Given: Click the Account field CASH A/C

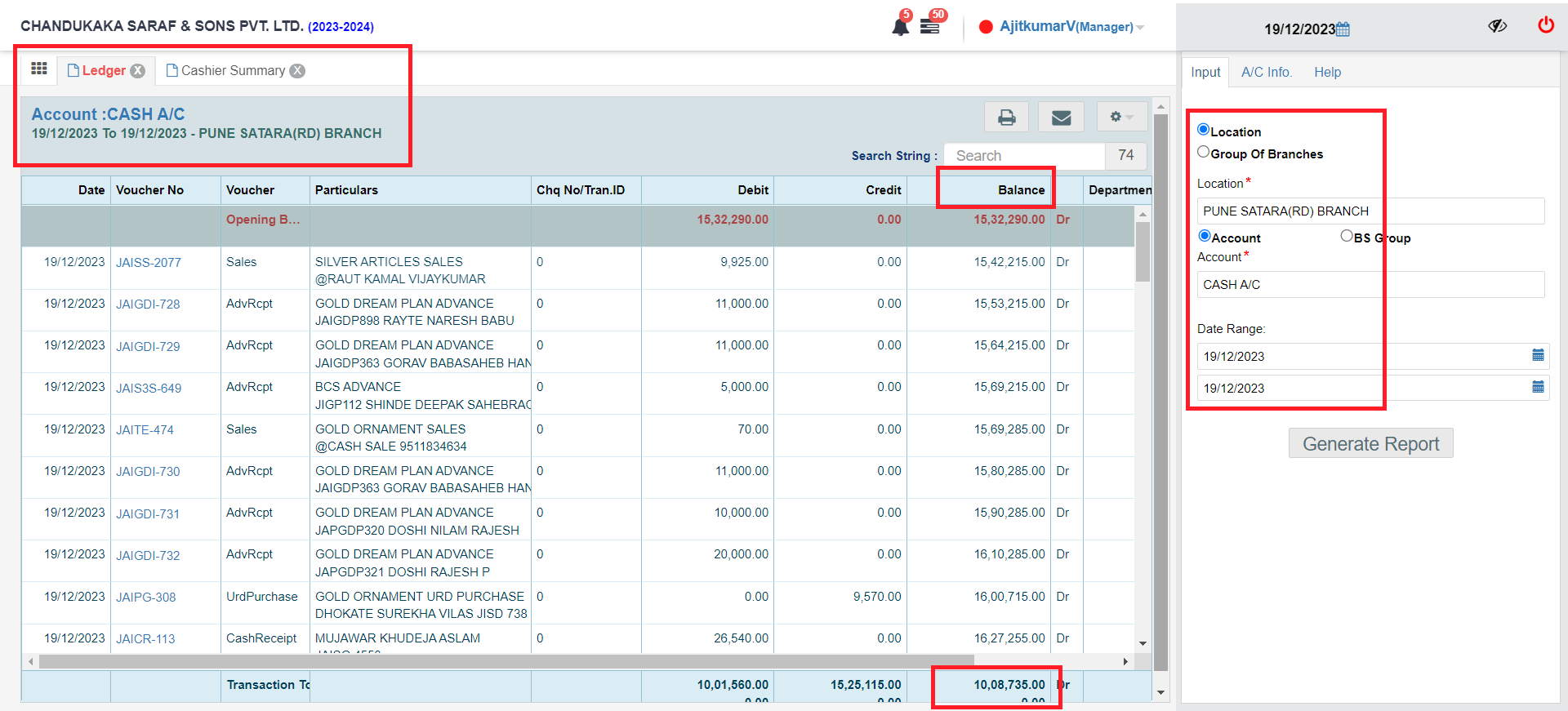Looking at the screenshot, I should pos(1370,284).
